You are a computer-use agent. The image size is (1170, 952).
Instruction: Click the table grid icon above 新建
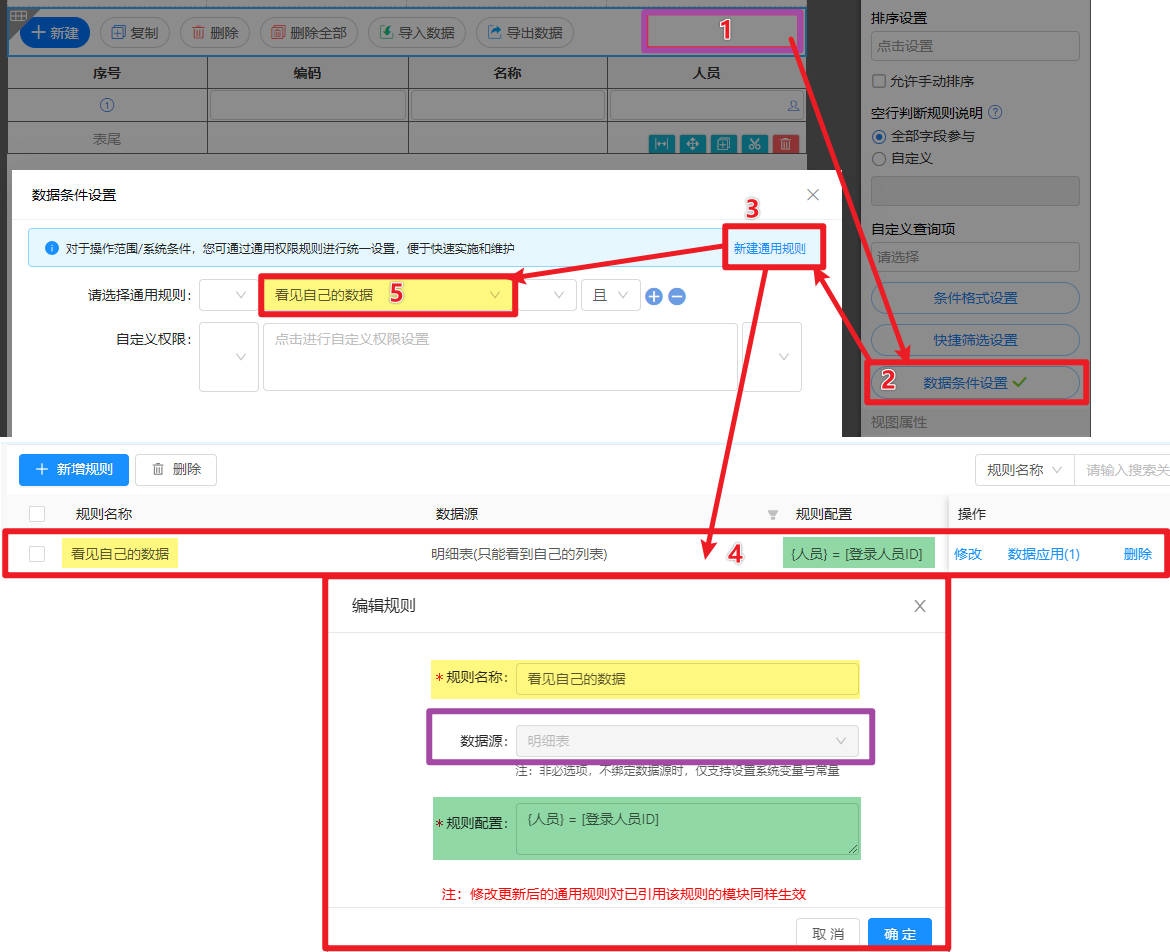(x=19, y=15)
